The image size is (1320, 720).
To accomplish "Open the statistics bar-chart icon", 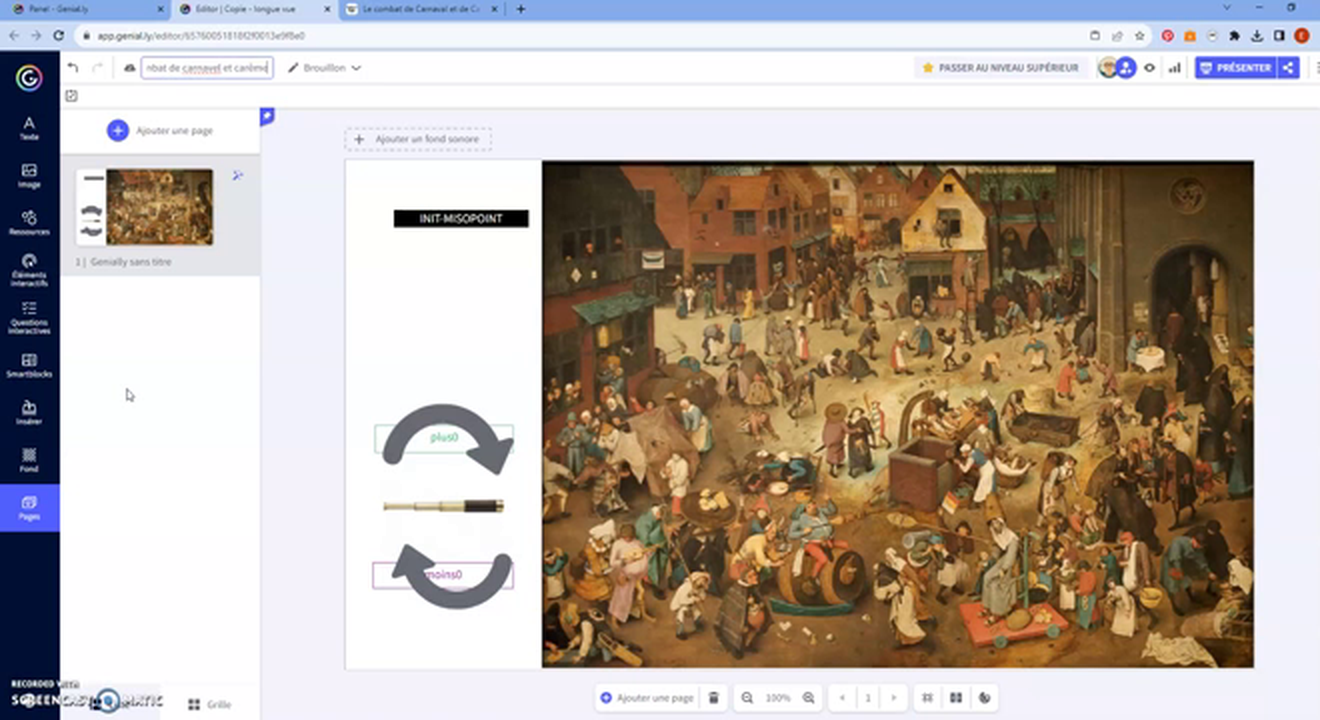I will point(1174,68).
